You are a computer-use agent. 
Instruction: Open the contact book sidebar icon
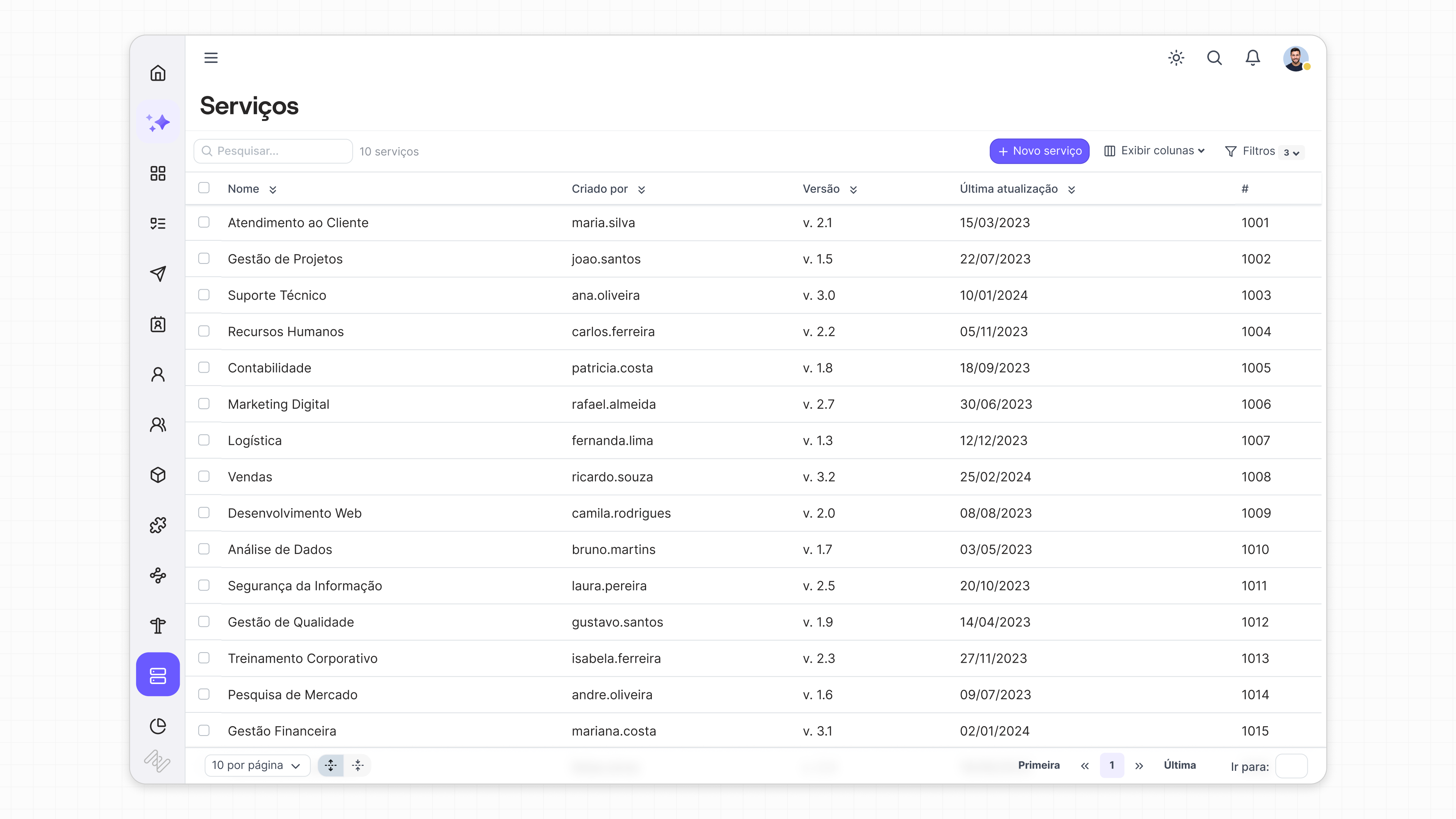tap(158, 324)
